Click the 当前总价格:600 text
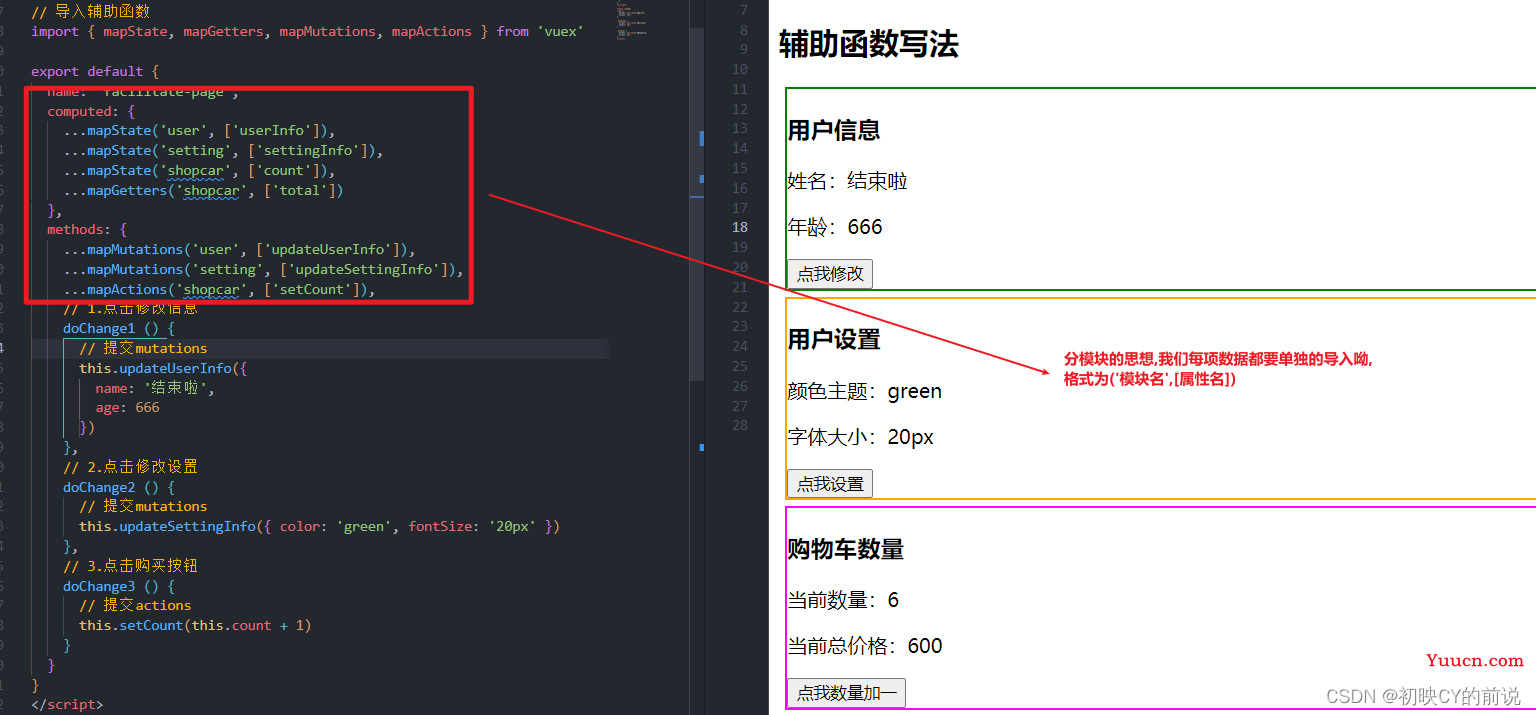Image resolution: width=1536 pixels, height=715 pixels. pos(865,646)
